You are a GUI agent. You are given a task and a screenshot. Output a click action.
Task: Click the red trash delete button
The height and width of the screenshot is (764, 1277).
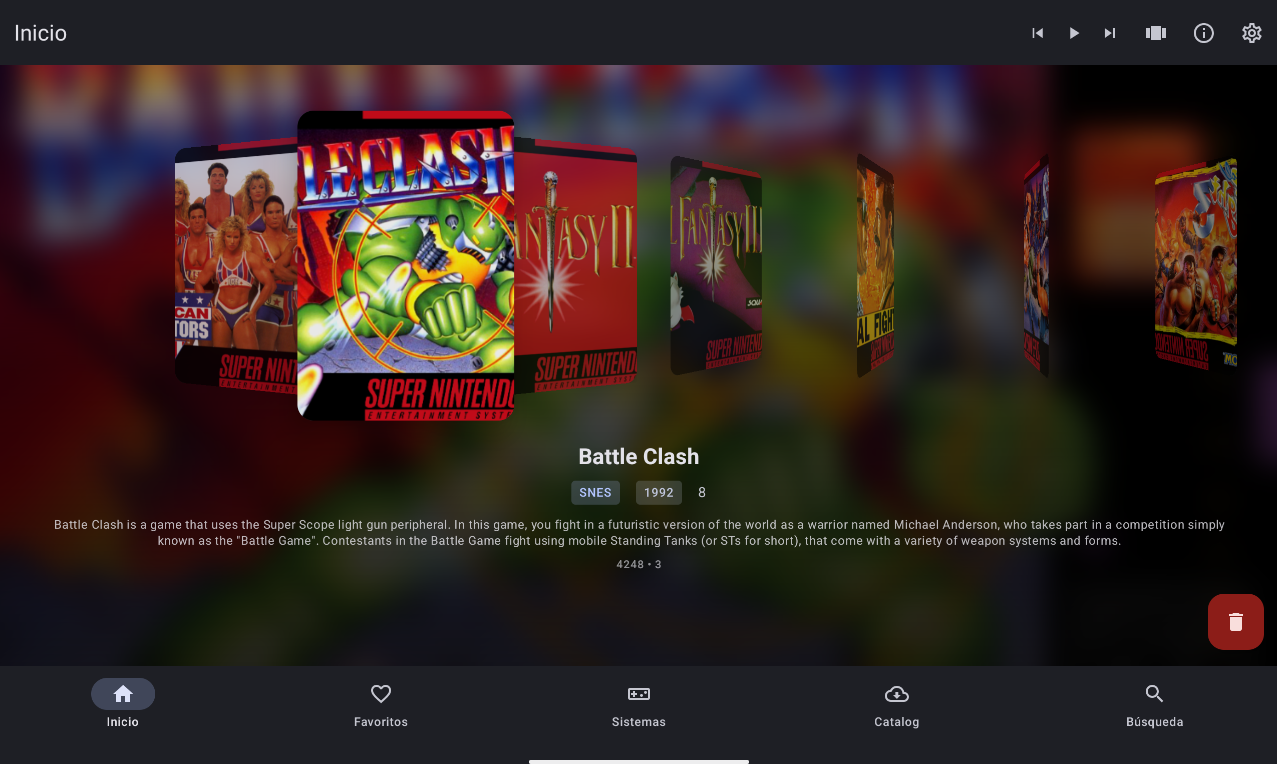(x=1236, y=622)
